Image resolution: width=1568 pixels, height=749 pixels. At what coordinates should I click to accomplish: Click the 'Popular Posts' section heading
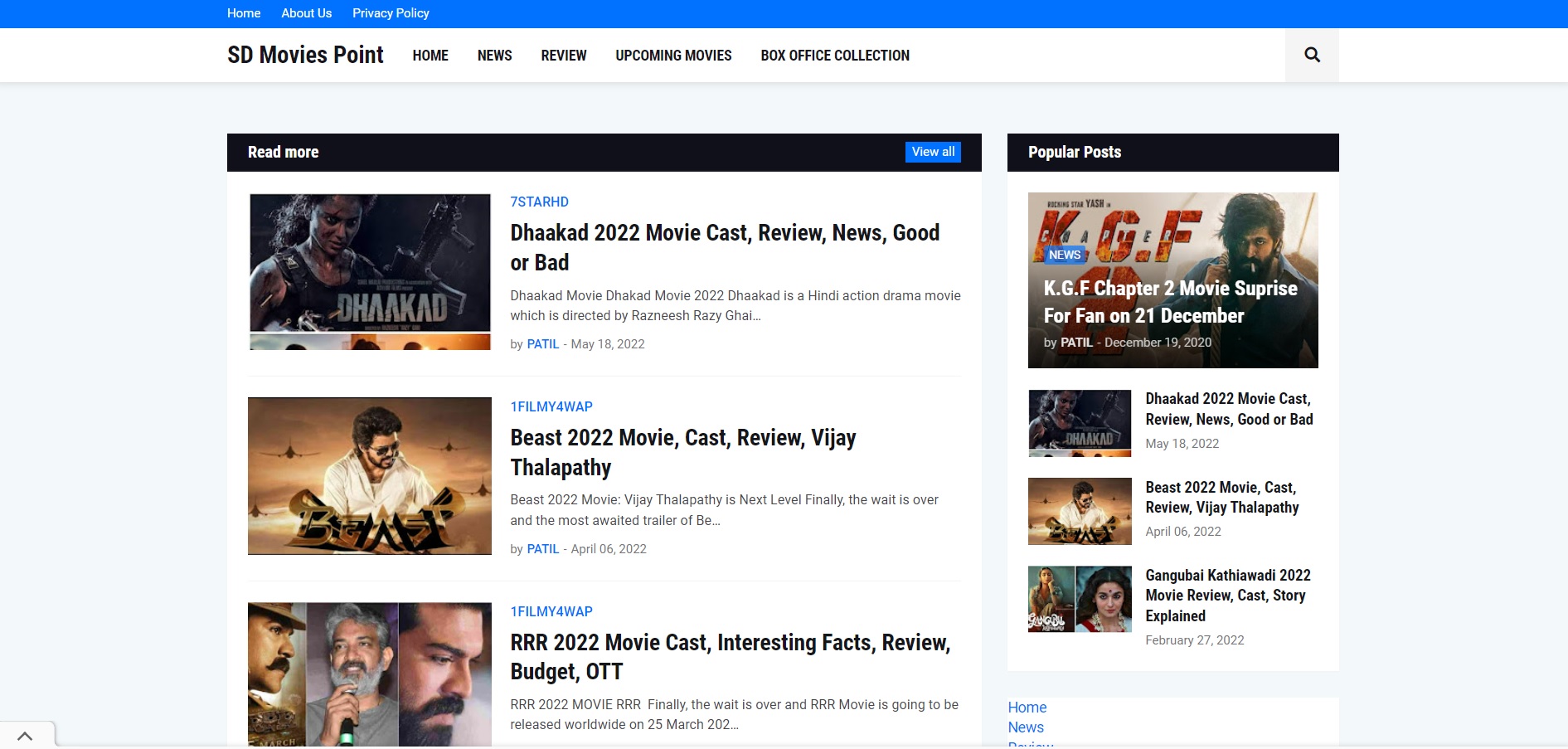click(1075, 152)
